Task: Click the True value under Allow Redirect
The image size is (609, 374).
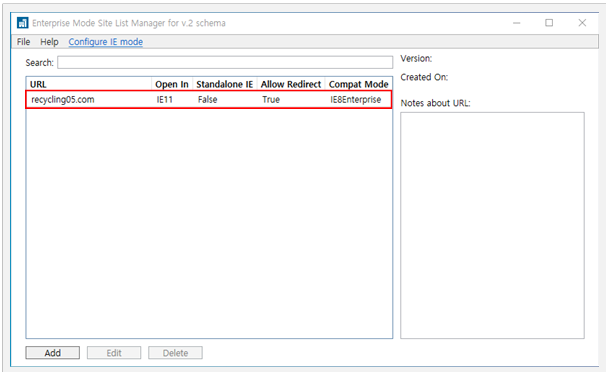Action: (x=271, y=99)
